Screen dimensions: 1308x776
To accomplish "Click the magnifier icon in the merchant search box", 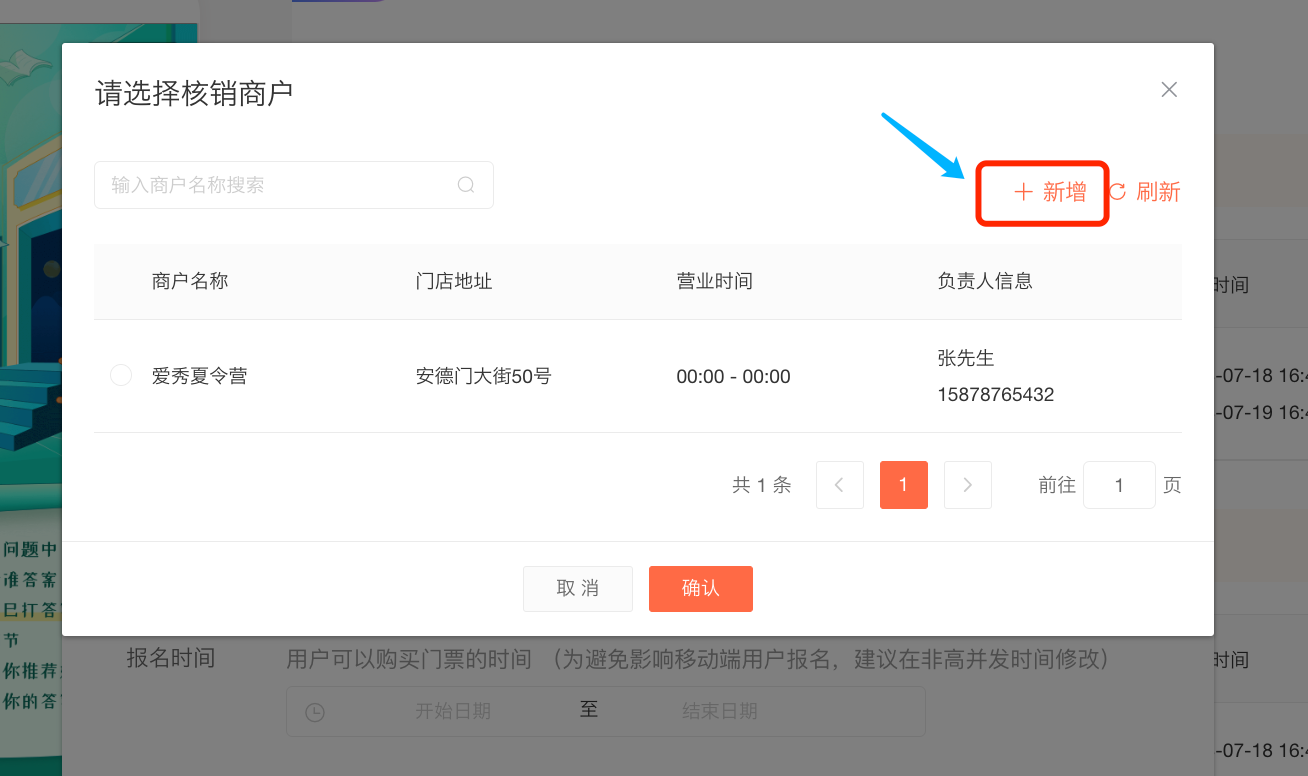I will coord(466,185).
